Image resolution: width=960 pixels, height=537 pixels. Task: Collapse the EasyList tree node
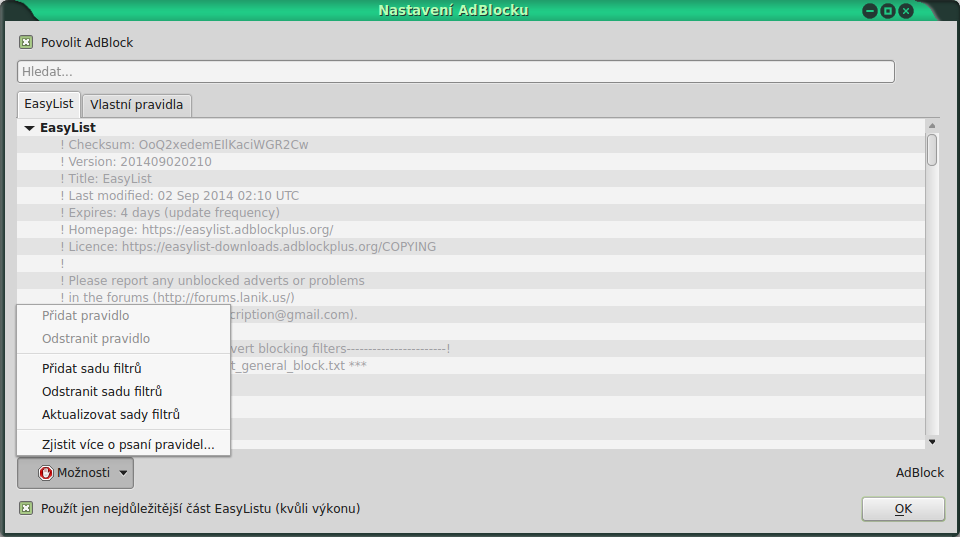(29, 128)
